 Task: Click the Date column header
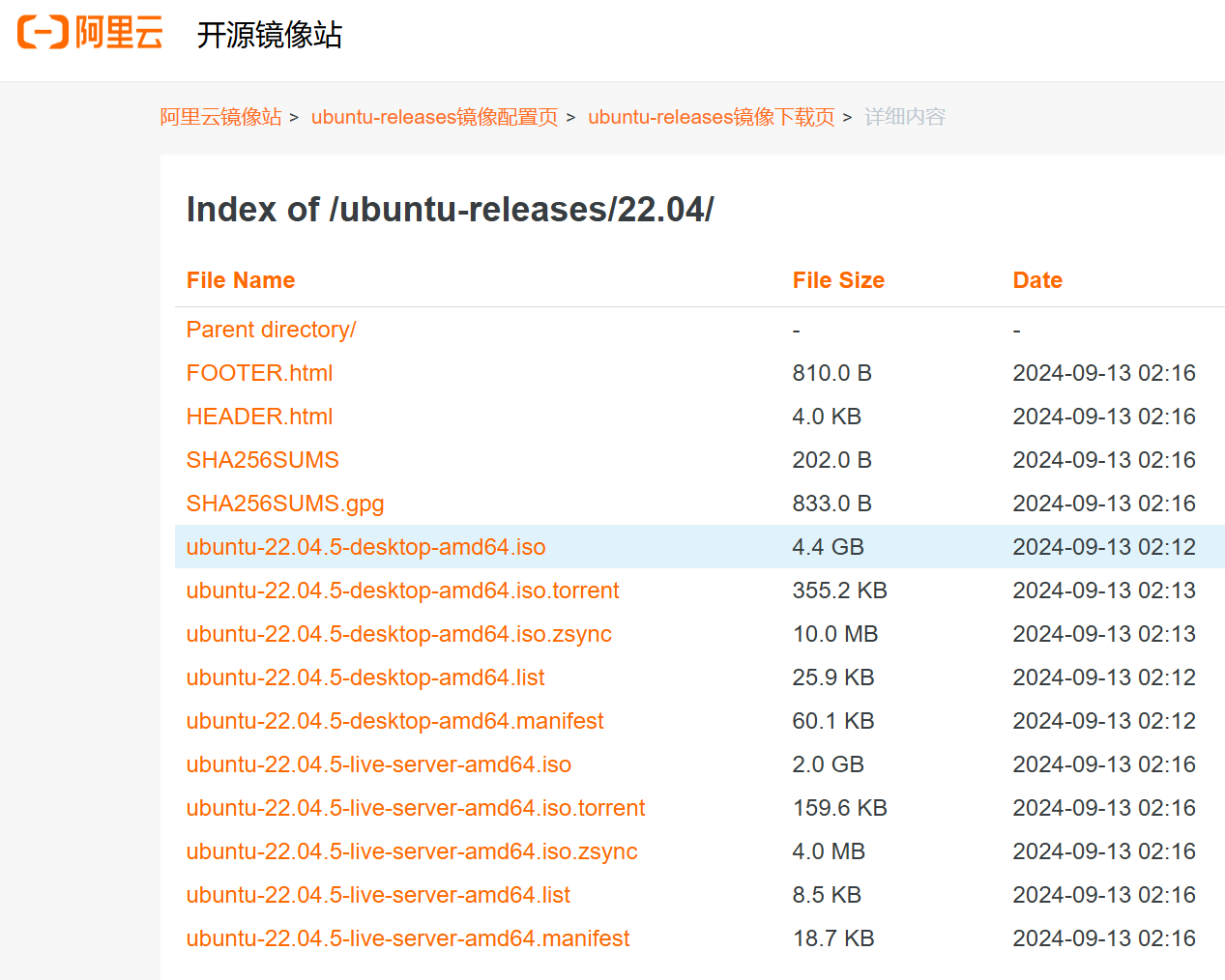click(1037, 280)
